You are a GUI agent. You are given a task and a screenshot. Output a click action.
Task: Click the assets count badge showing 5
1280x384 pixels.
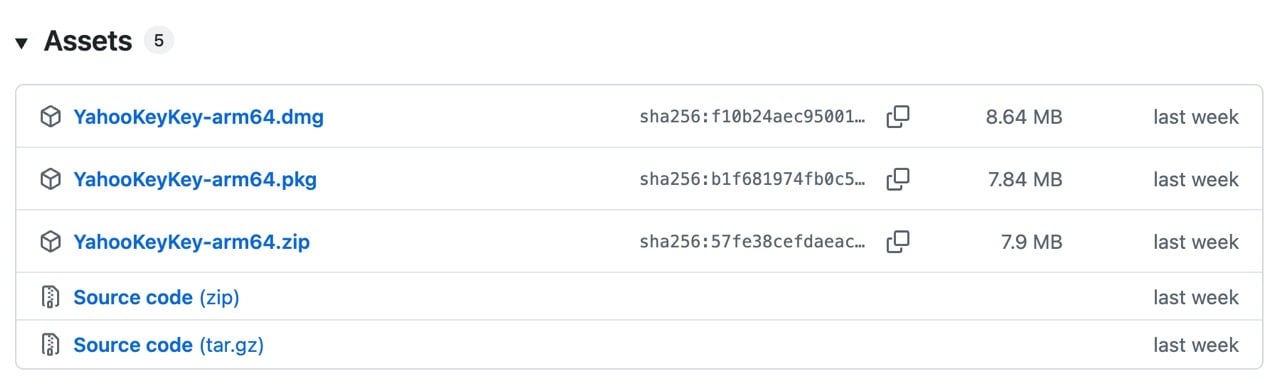pos(159,41)
